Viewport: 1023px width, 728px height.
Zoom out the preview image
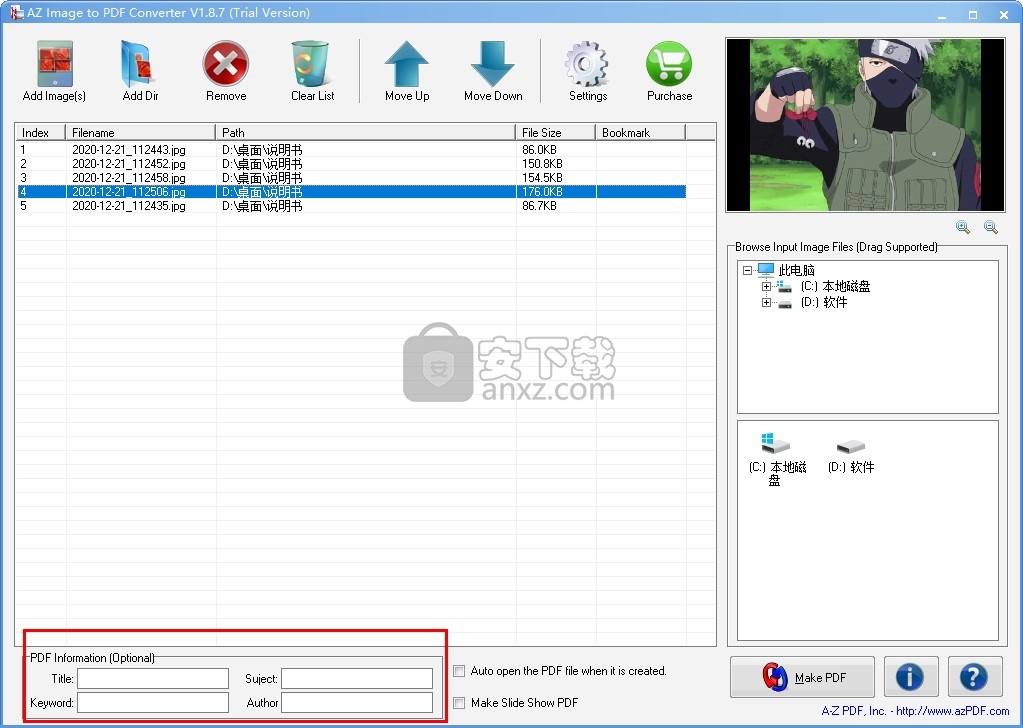(x=991, y=227)
